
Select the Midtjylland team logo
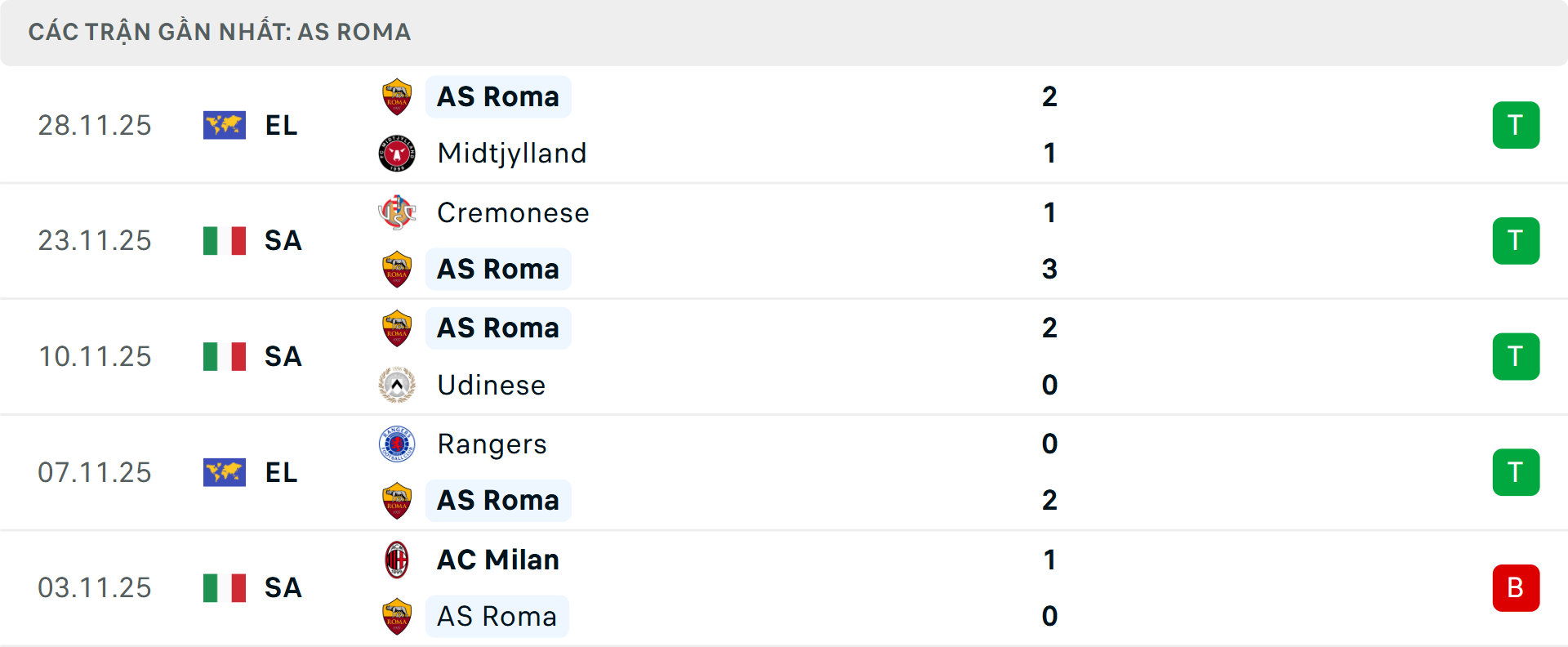click(x=397, y=153)
